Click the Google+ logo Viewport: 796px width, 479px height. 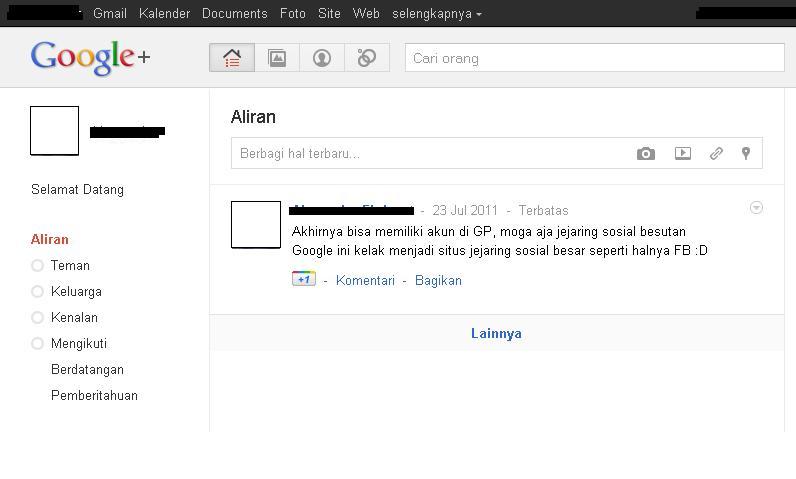pyautogui.click(x=90, y=57)
